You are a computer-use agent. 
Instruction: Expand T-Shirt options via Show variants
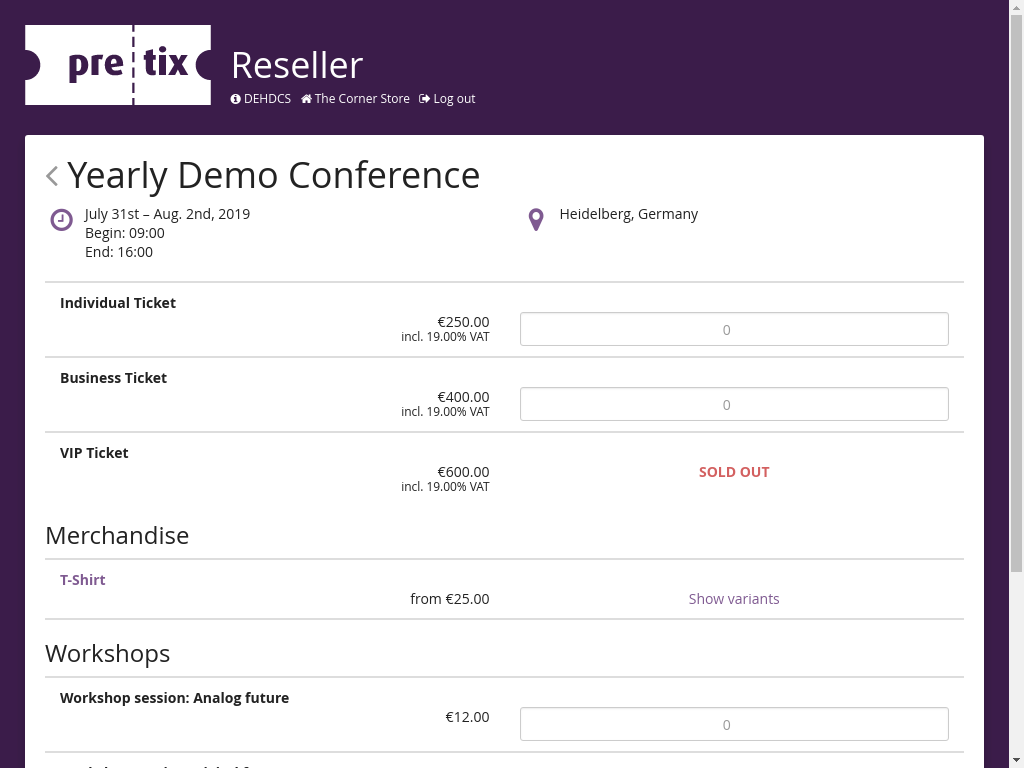click(x=733, y=599)
